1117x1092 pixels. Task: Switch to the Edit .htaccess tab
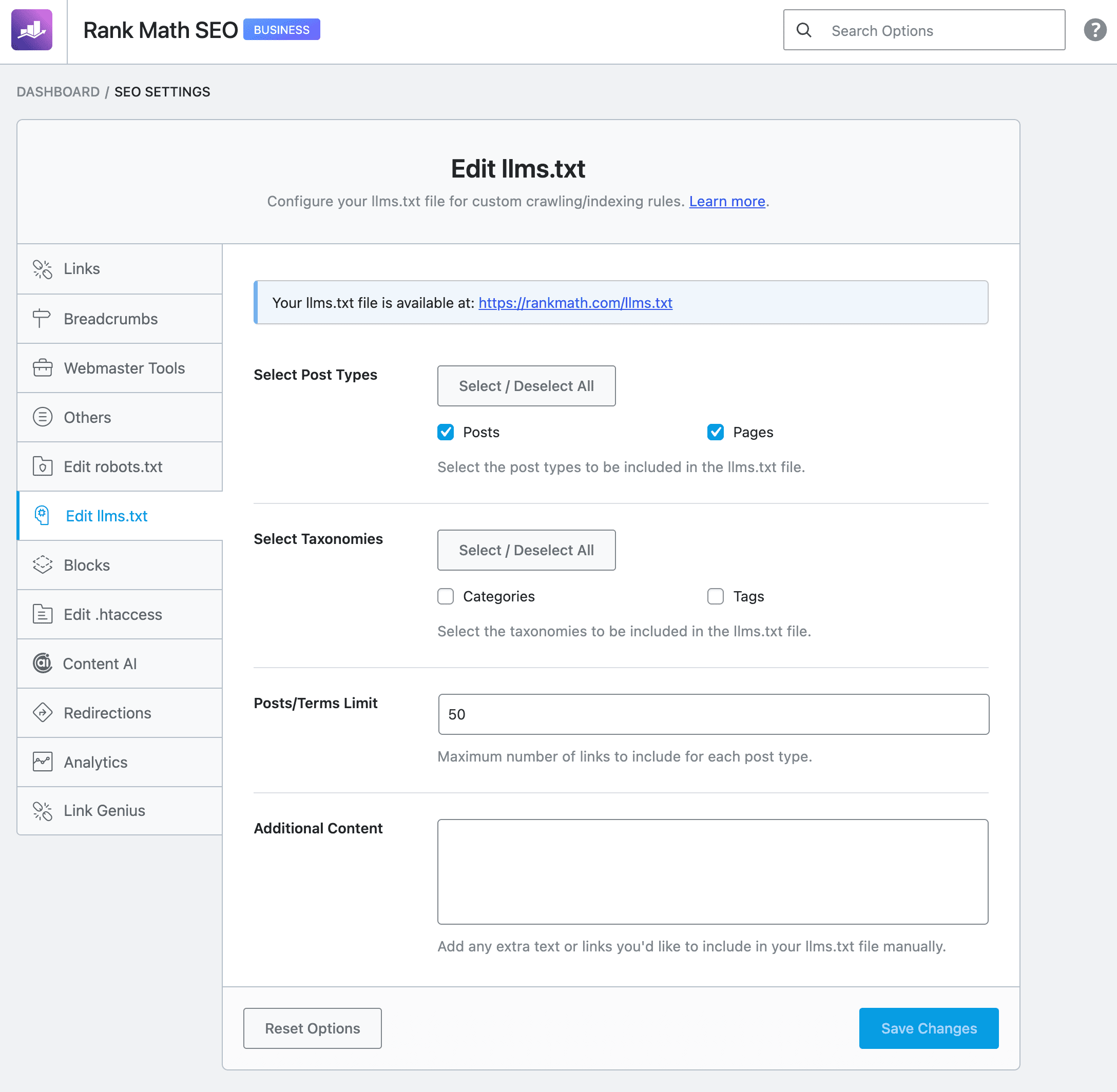[120, 614]
